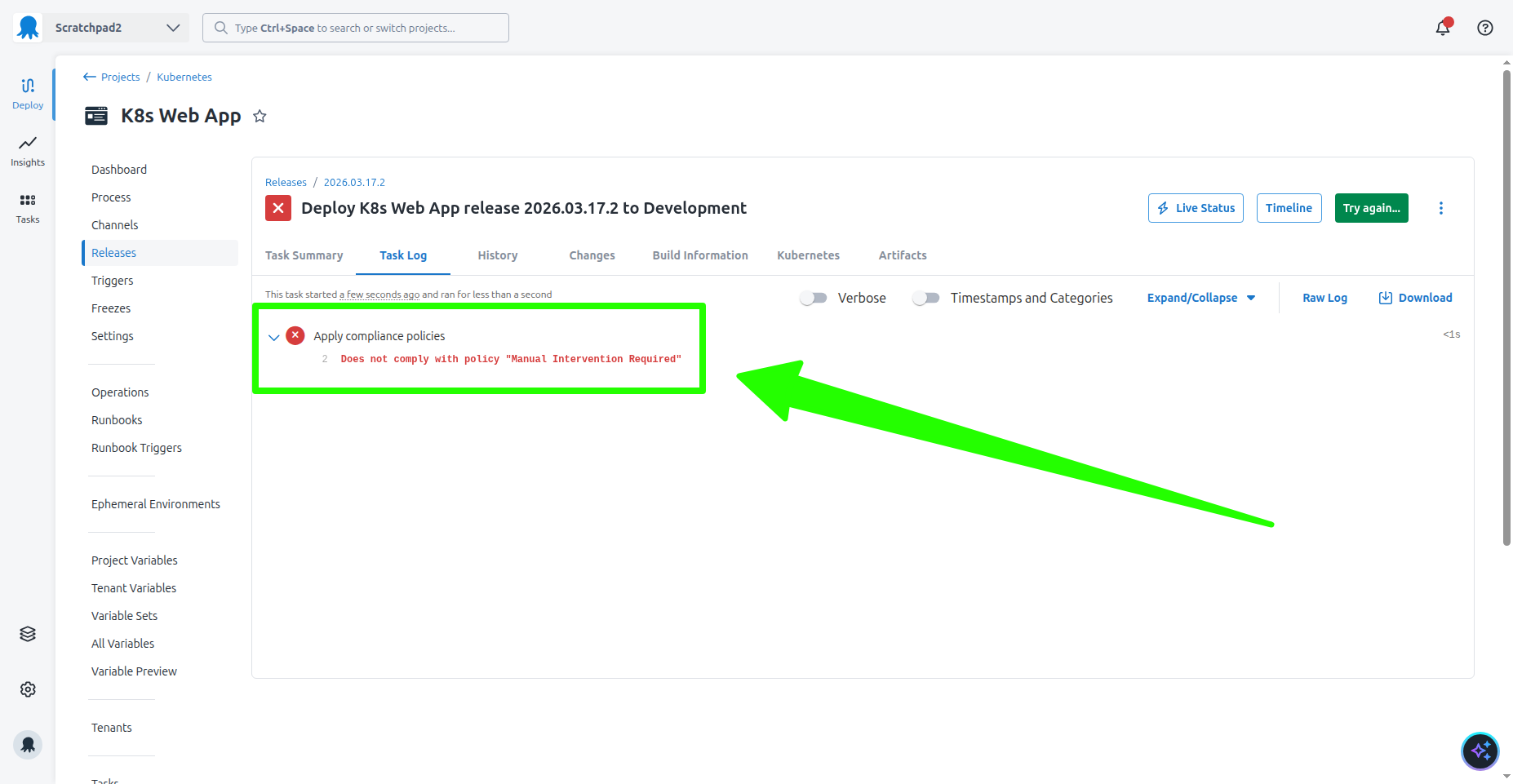Open the Expand/Collapse dropdown
The image size is (1513, 784).
pyautogui.click(x=1200, y=299)
